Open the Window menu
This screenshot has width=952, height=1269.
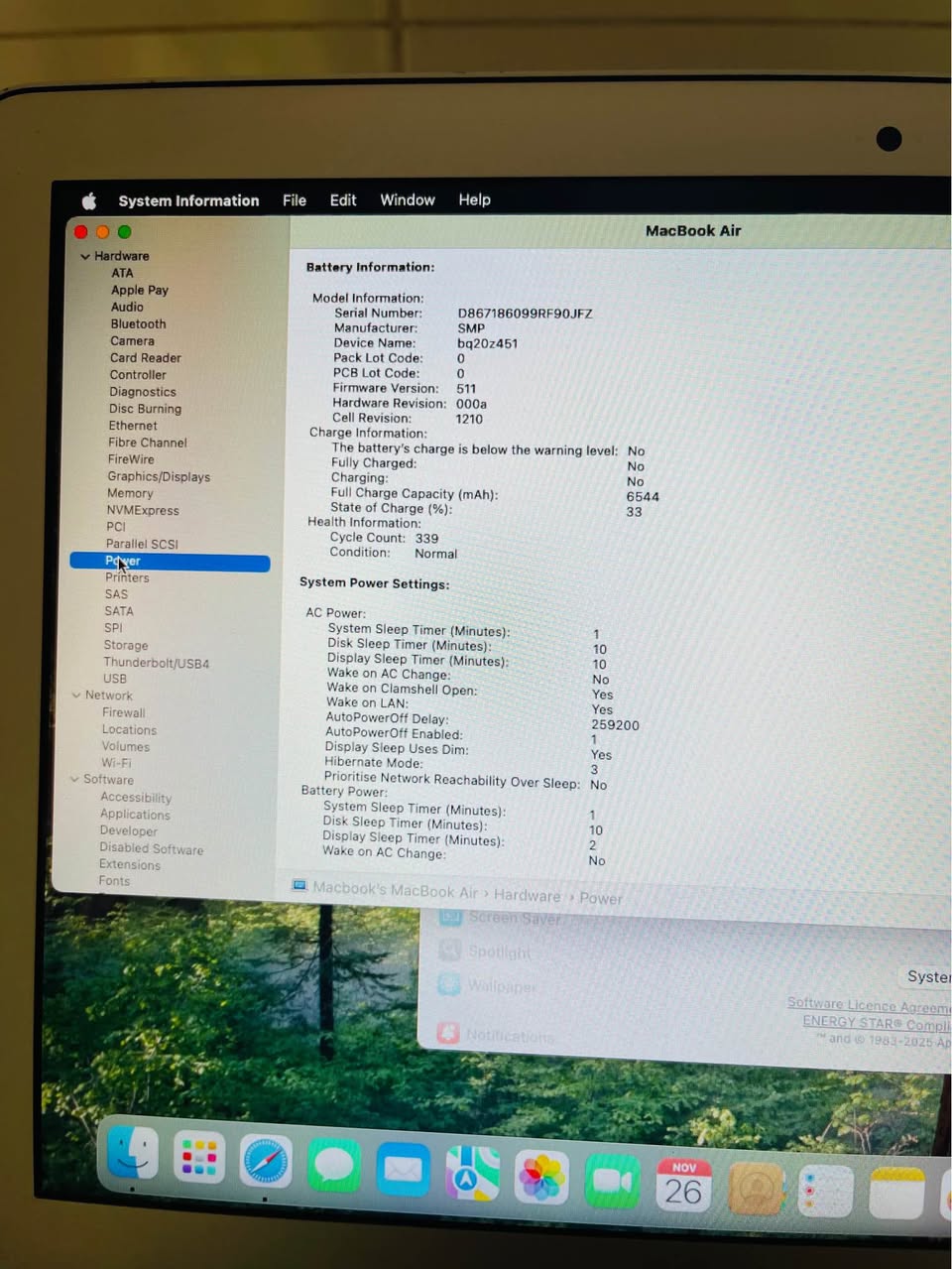tap(408, 199)
